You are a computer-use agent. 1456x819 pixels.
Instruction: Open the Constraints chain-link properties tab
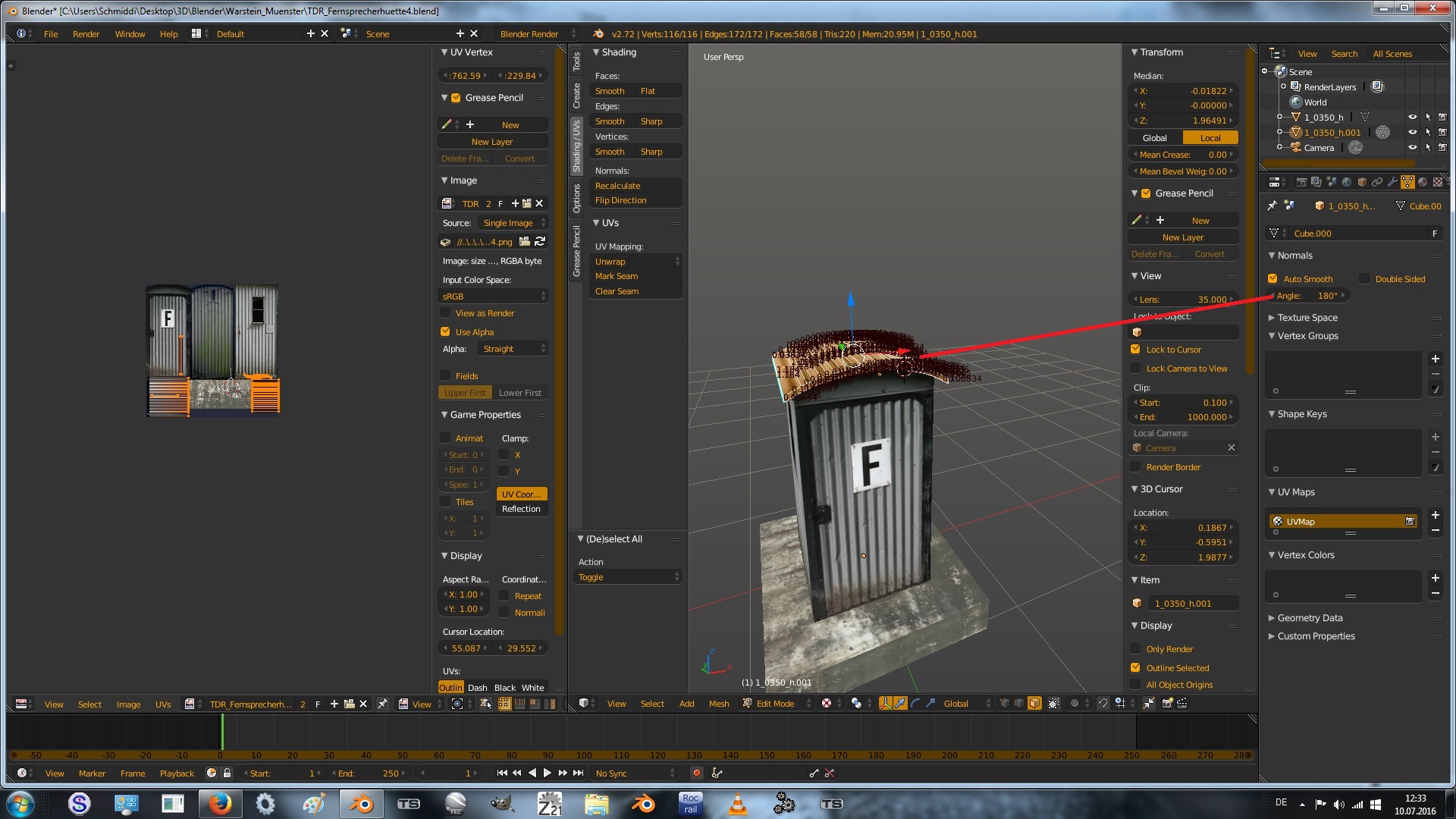pos(1377,182)
